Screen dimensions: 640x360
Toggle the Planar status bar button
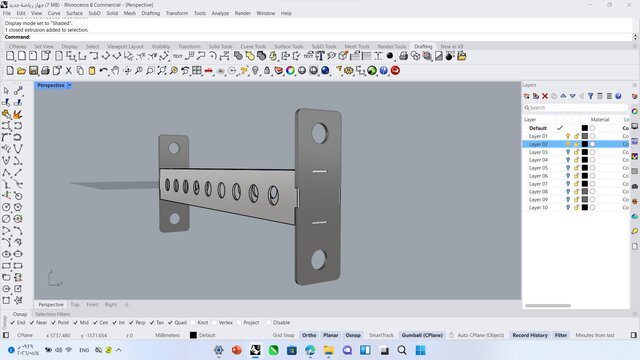click(x=331, y=335)
